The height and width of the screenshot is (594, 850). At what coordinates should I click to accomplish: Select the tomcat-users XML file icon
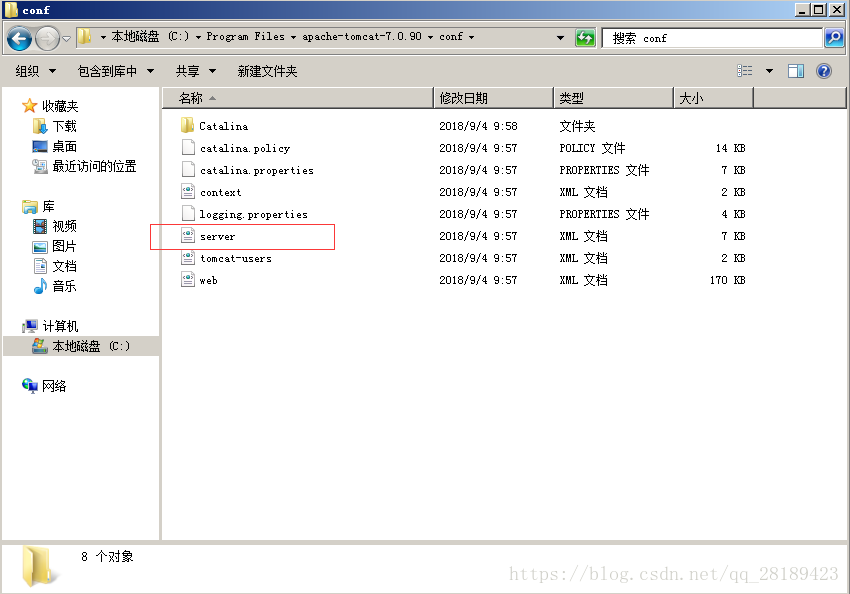[188, 257]
